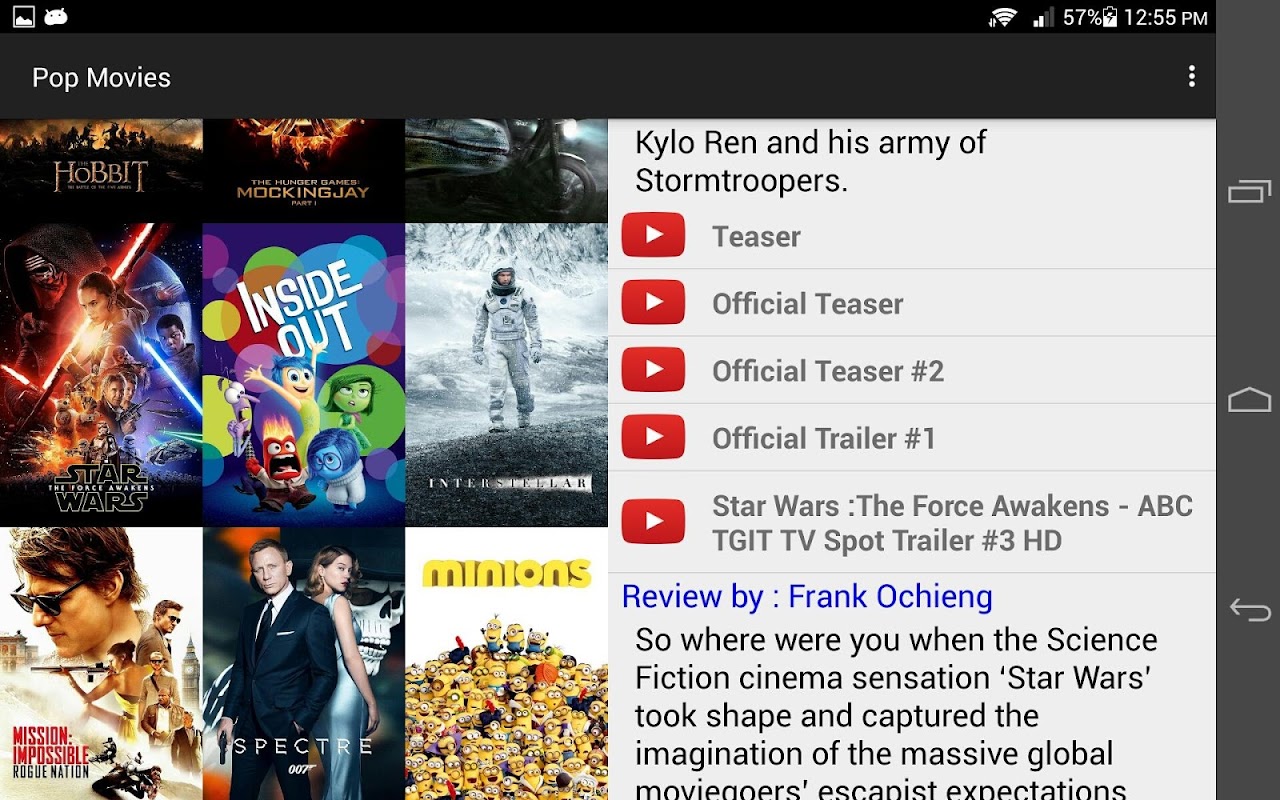Click the Pop Movies app title
The width and height of the screenshot is (1280, 800).
click(101, 78)
